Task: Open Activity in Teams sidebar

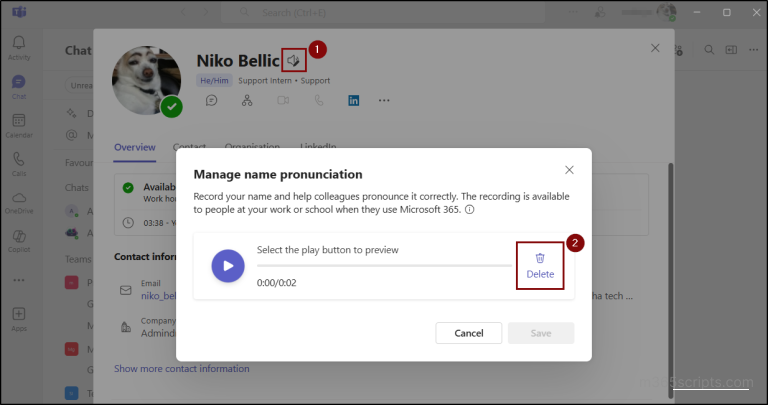Action: click(x=19, y=48)
